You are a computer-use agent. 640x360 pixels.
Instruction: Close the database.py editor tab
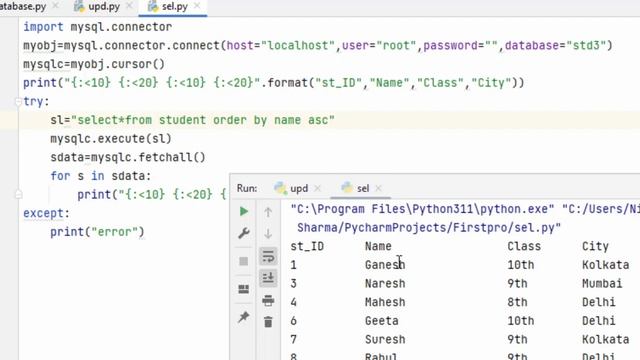[56, 6]
